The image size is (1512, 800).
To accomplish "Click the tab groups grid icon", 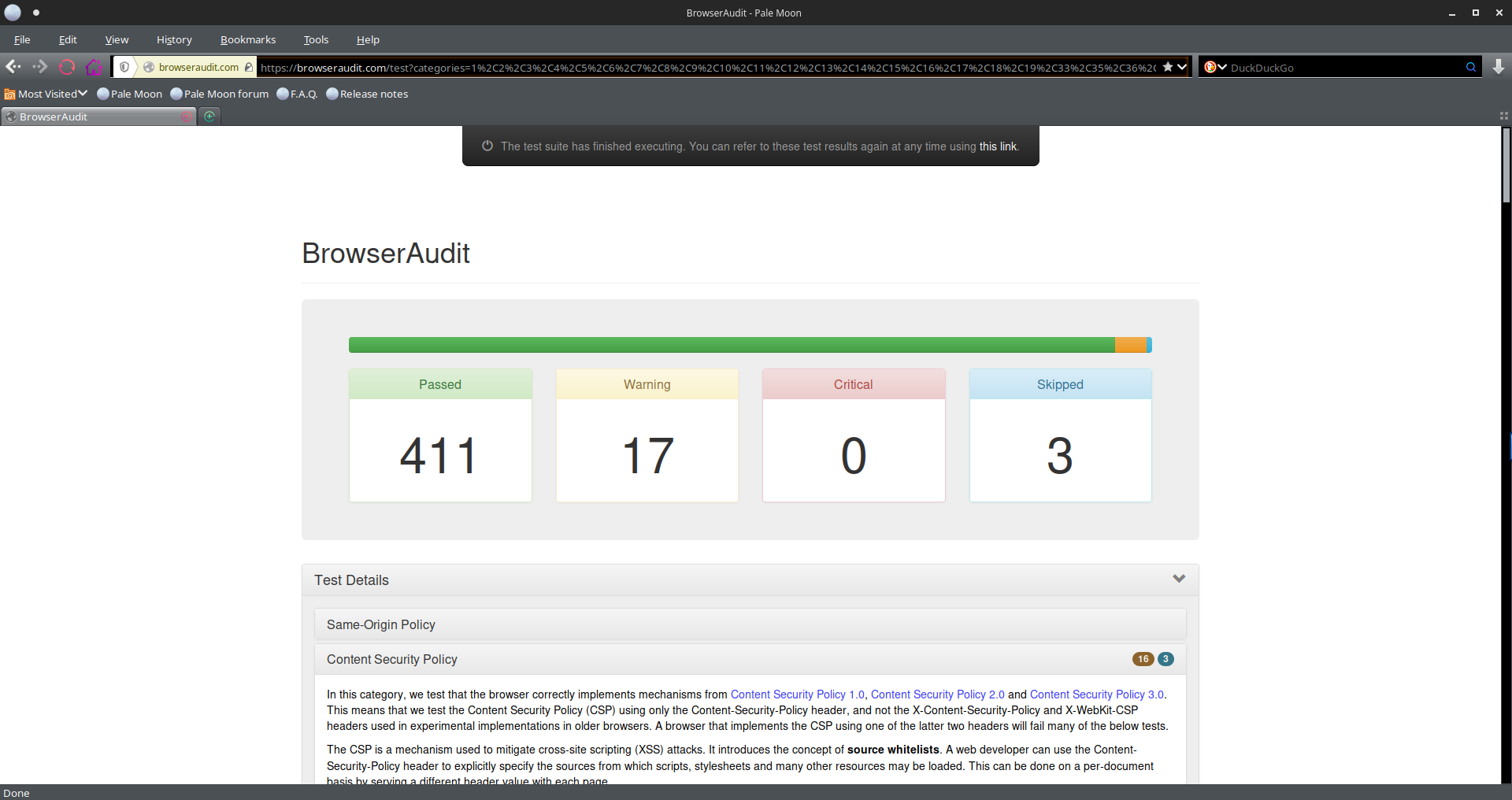I will pos(1503,116).
